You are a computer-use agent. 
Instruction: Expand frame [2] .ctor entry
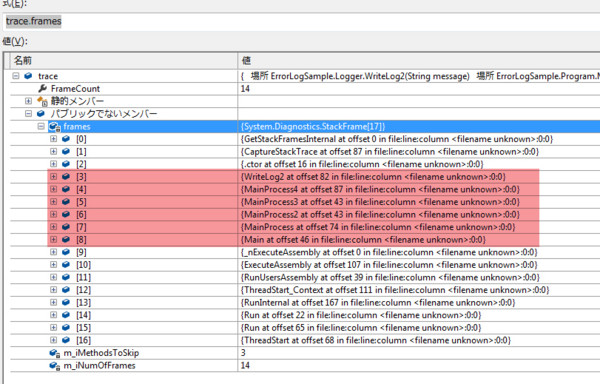54,164
